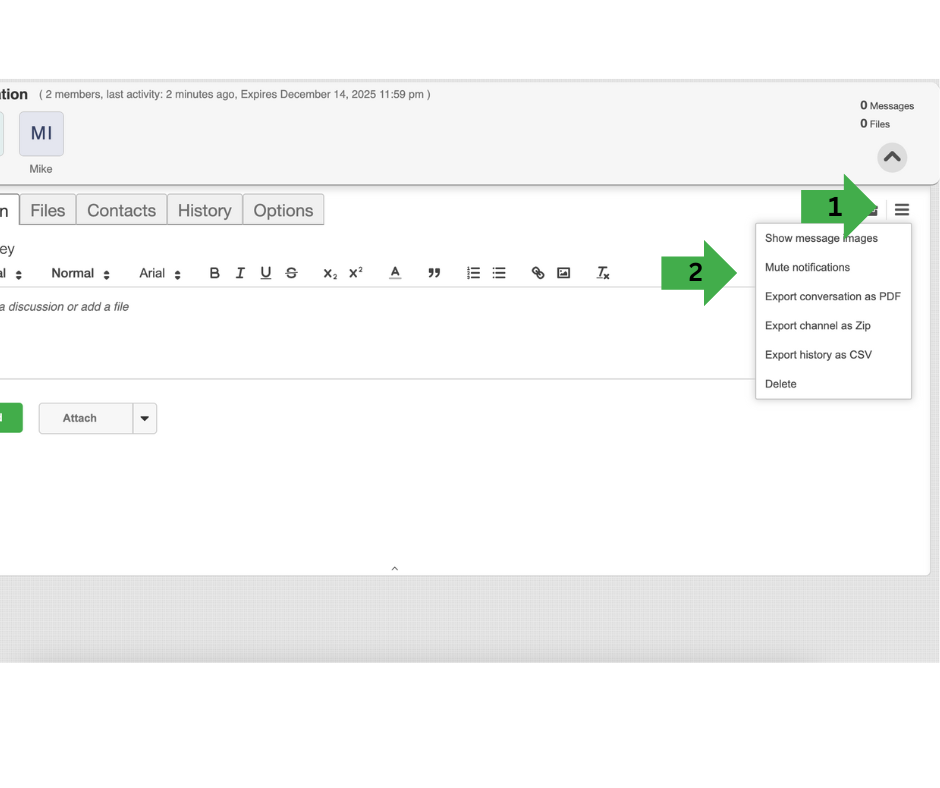The width and height of the screenshot is (940, 788).
Task: Open the Arial font dropdown
Action: coord(159,273)
